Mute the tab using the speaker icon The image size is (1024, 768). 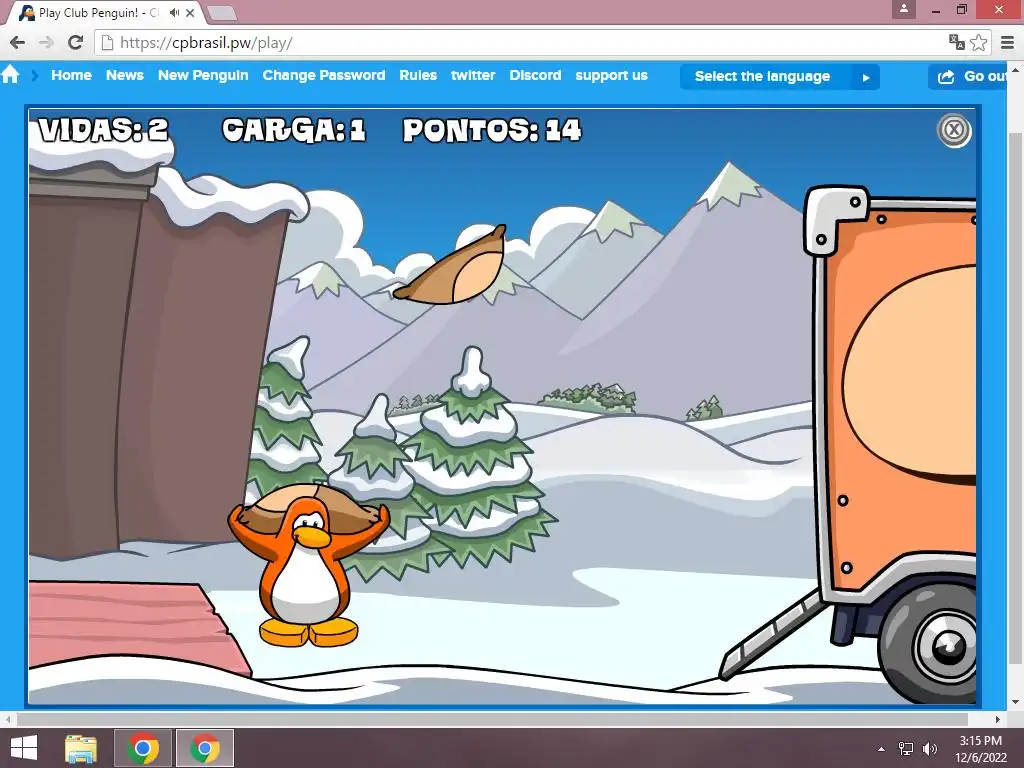(x=174, y=12)
